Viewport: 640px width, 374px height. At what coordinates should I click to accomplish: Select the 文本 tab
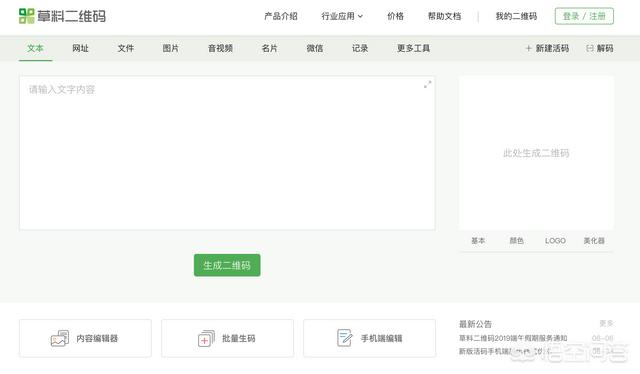point(36,48)
